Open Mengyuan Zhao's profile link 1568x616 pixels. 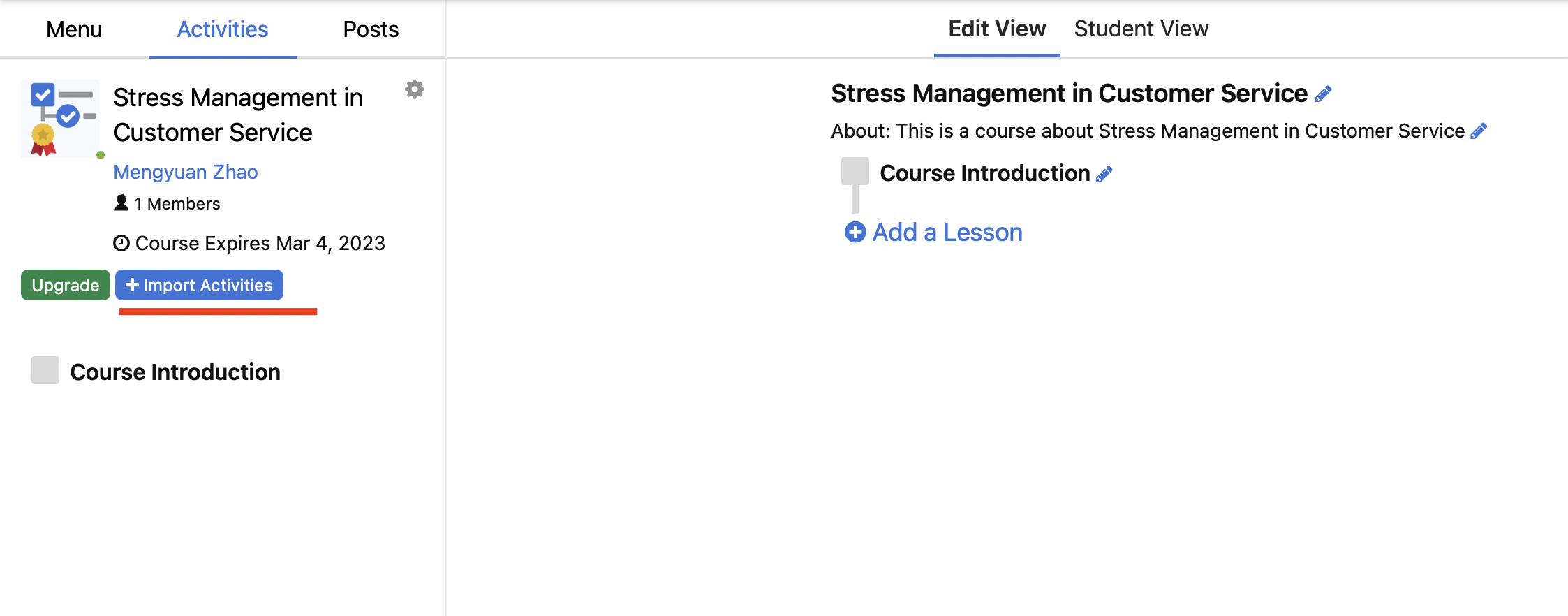186,172
